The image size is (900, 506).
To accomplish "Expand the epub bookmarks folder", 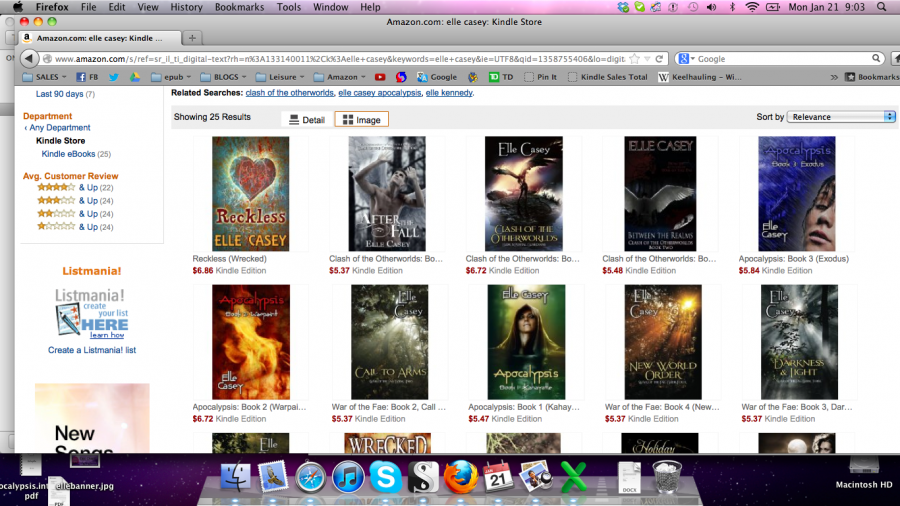I will (171, 77).
